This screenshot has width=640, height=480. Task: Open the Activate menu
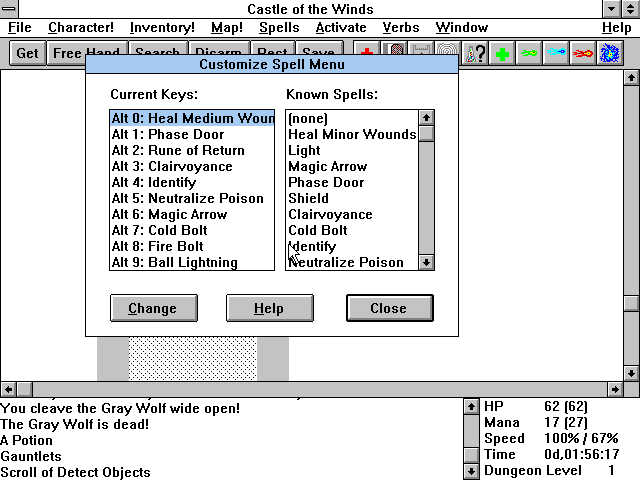pyautogui.click(x=341, y=28)
